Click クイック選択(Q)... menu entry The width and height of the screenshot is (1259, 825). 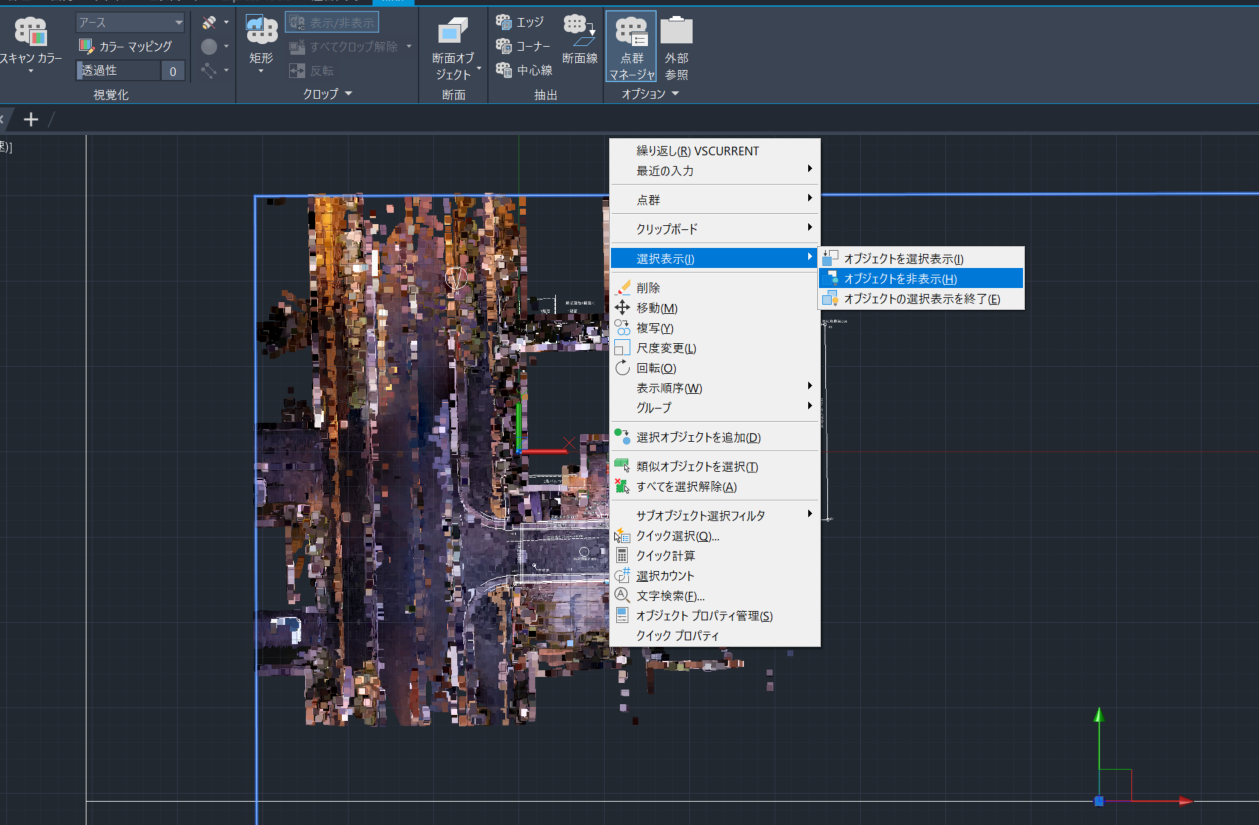tap(677, 536)
